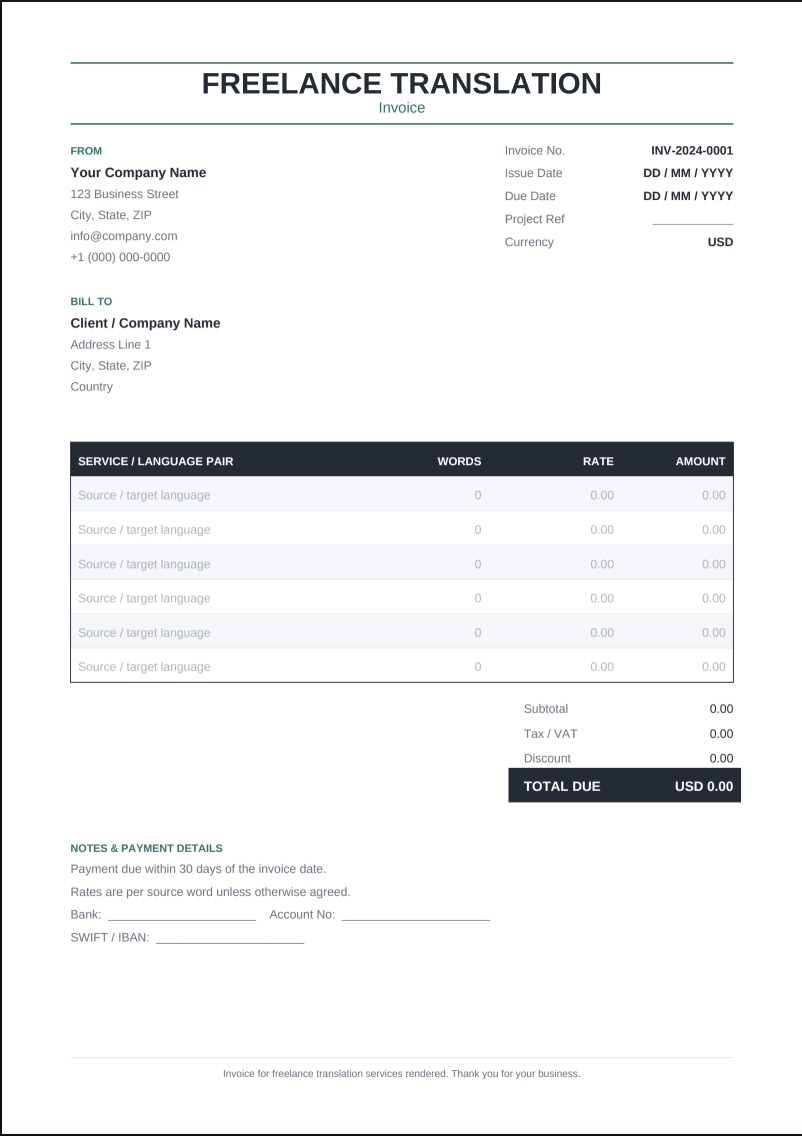
Task: Click the Subtotal amount value
Action: pyautogui.click(x=721, y=709)
